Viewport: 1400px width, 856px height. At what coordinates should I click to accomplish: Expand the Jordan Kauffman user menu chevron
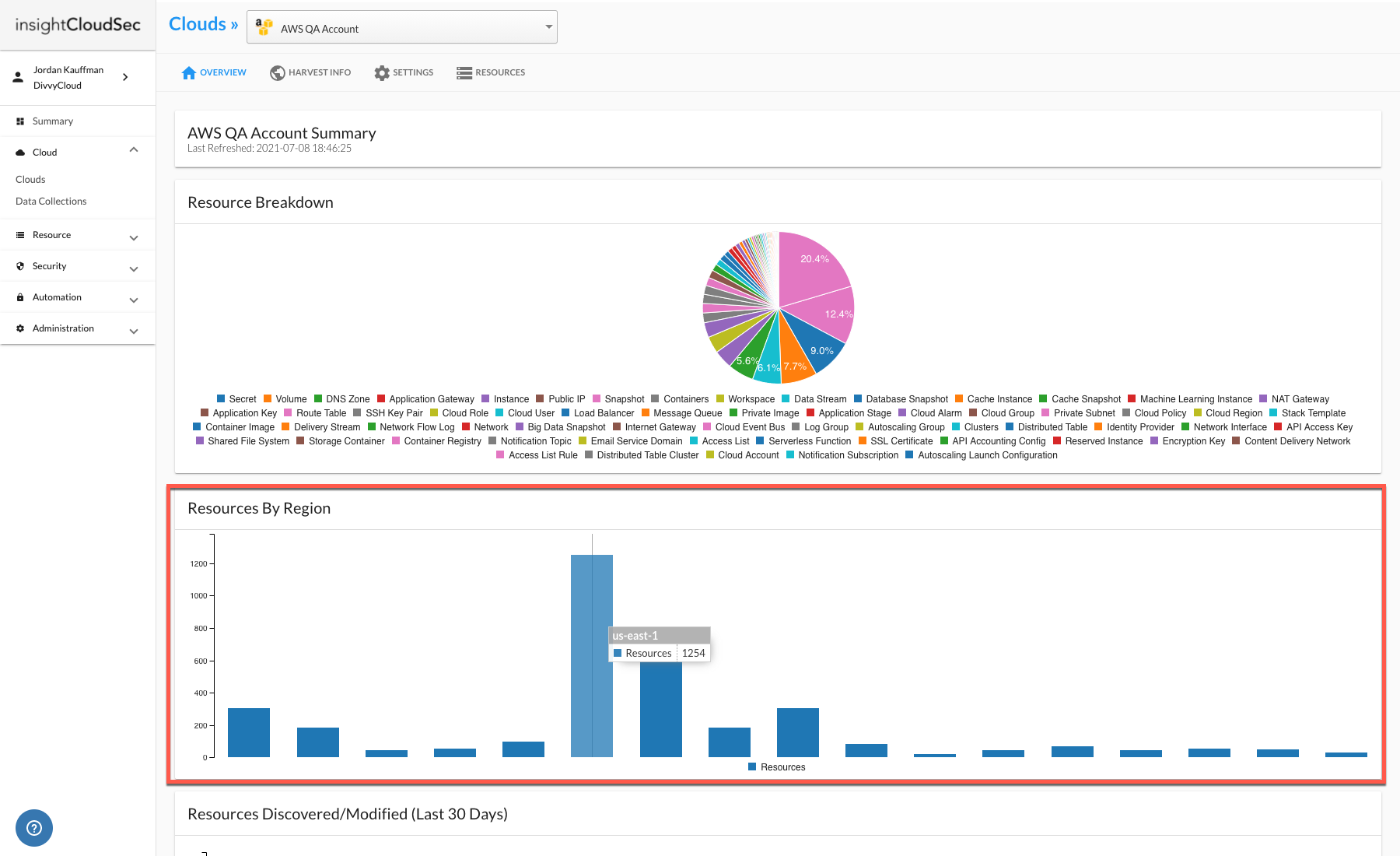click(125, 77)
